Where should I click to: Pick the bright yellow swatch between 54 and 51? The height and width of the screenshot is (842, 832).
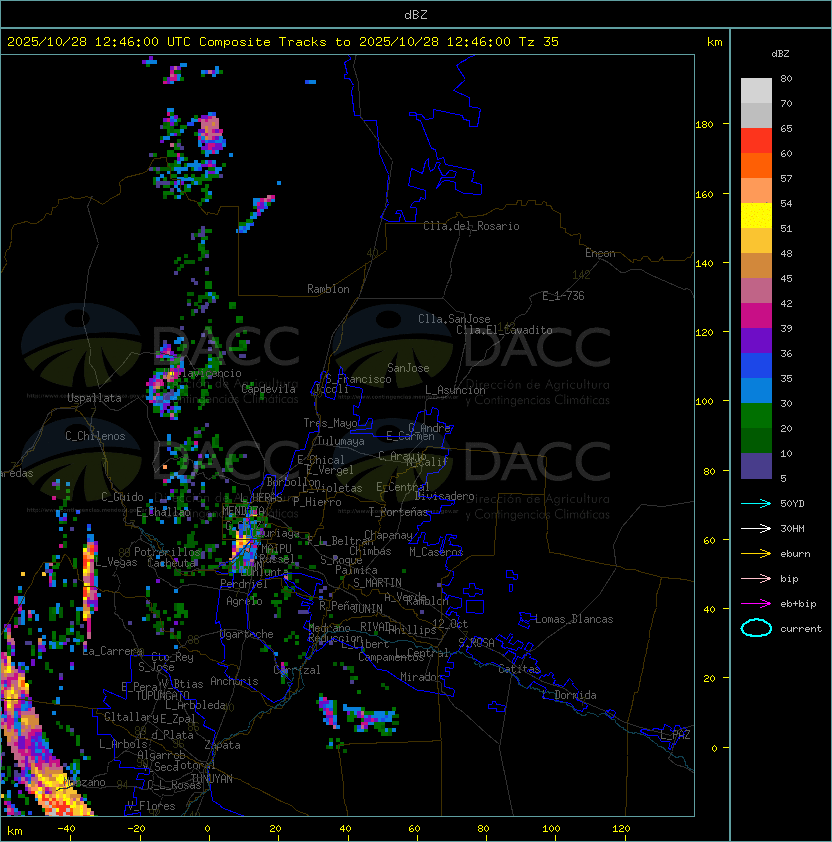point(756,216)
